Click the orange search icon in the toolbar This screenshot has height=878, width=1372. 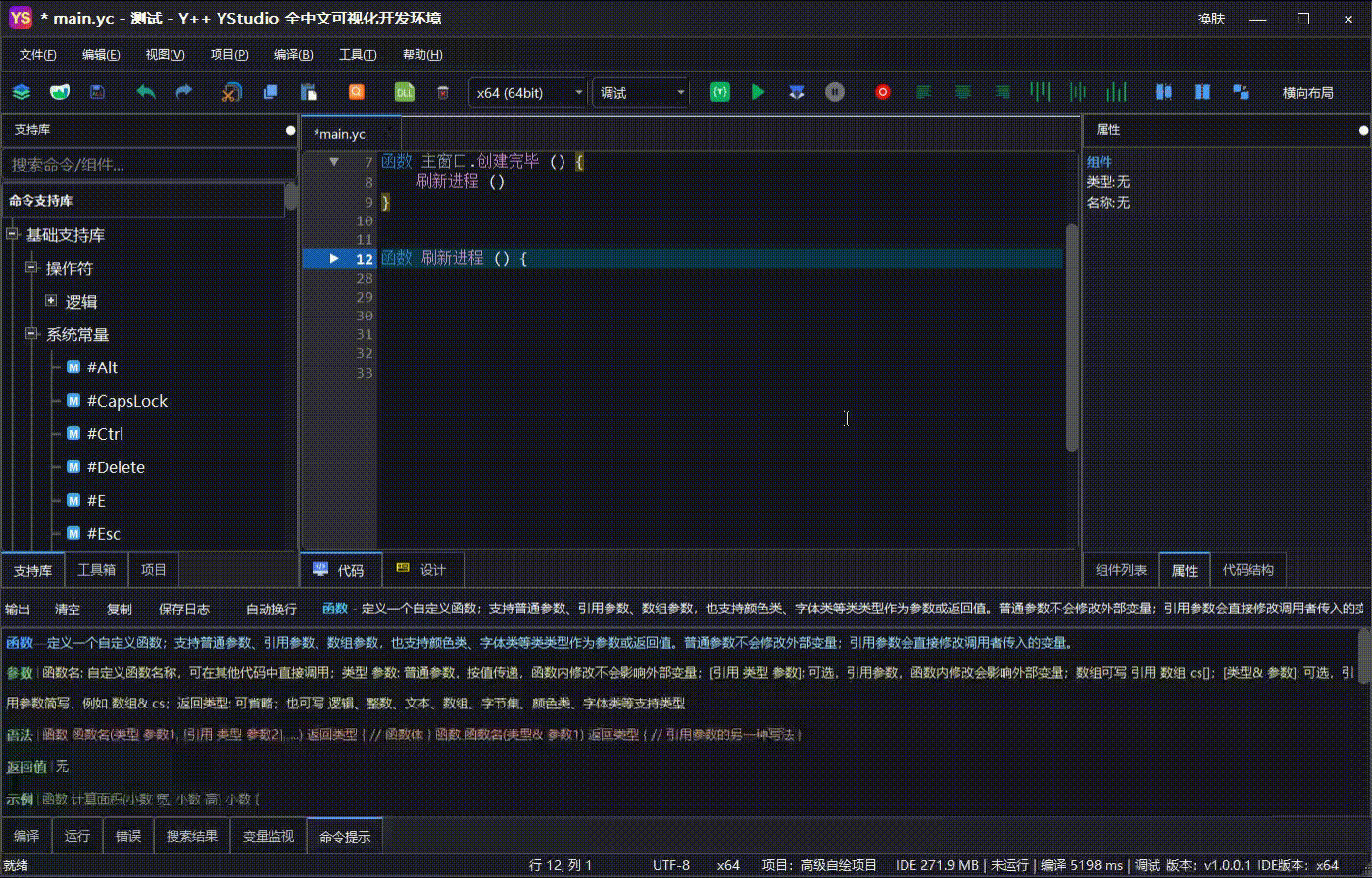point(357,92)
